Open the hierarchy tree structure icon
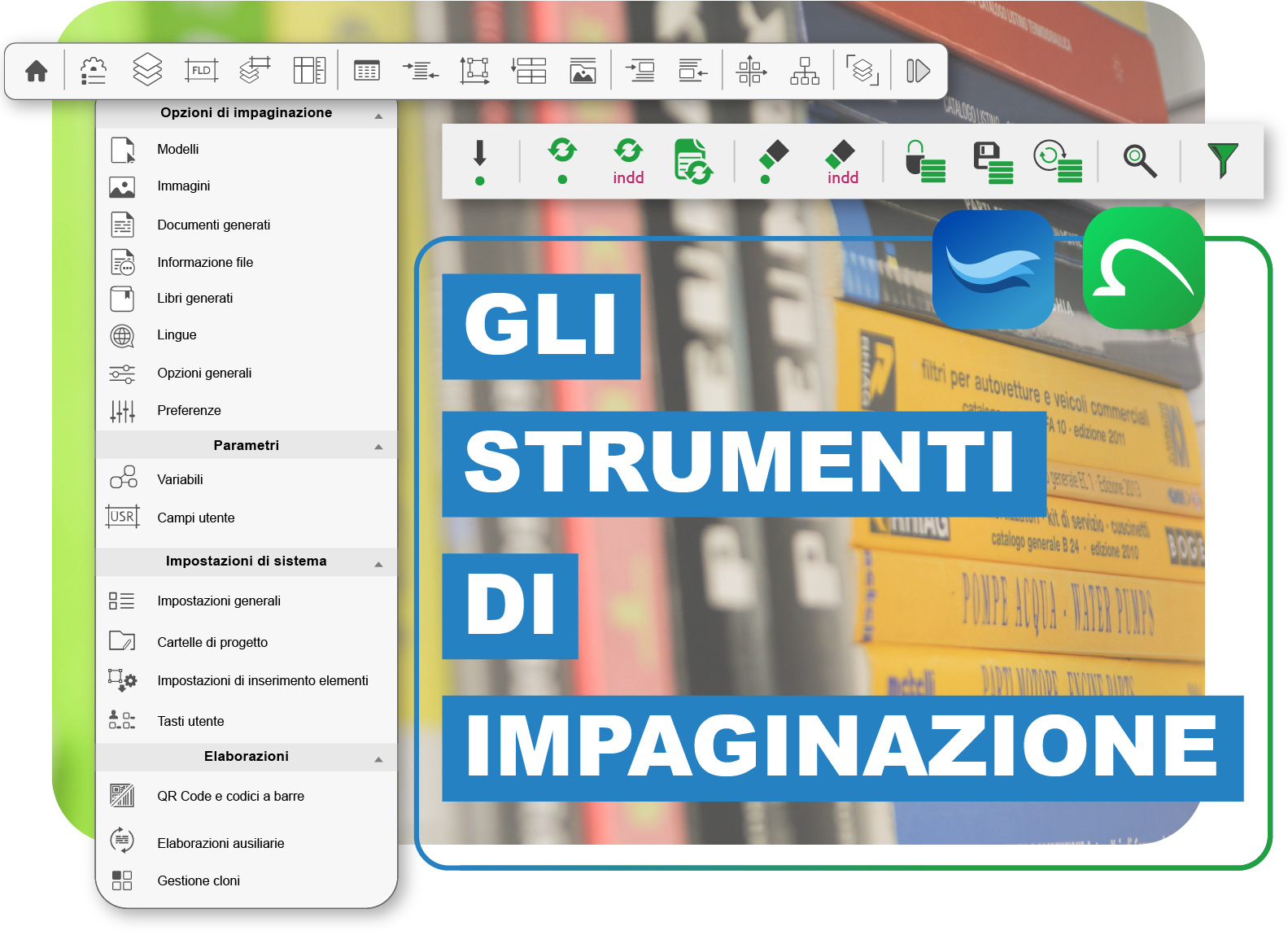1288x935 pixels. click(805, 71)
